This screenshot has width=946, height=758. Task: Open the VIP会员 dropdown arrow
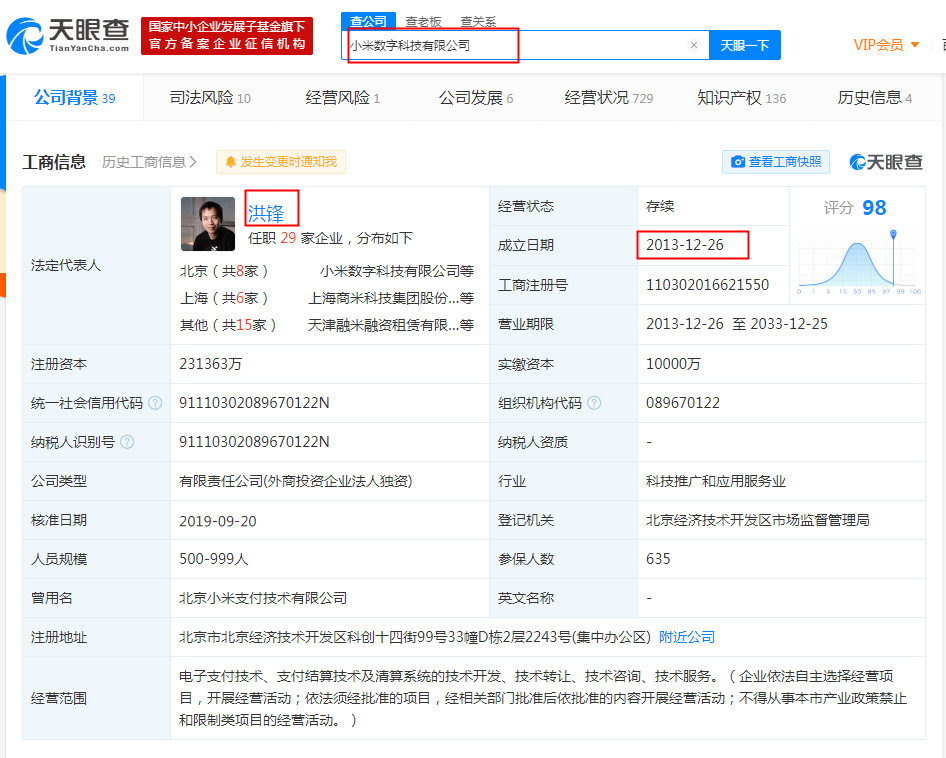pyautogui.click(x=915, y=45)
